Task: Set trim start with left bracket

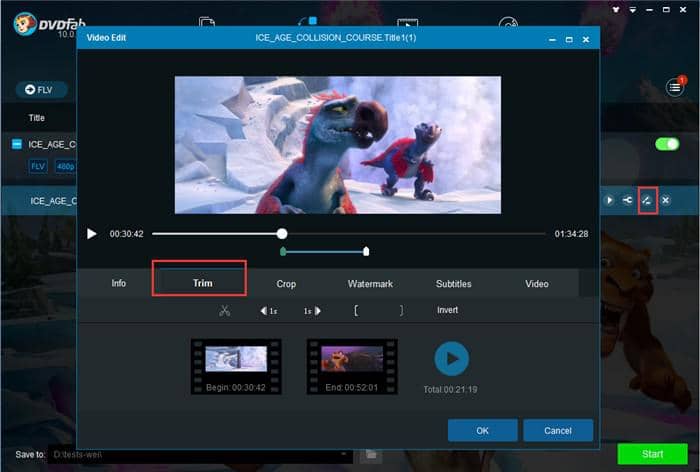Action: (356, 310)
